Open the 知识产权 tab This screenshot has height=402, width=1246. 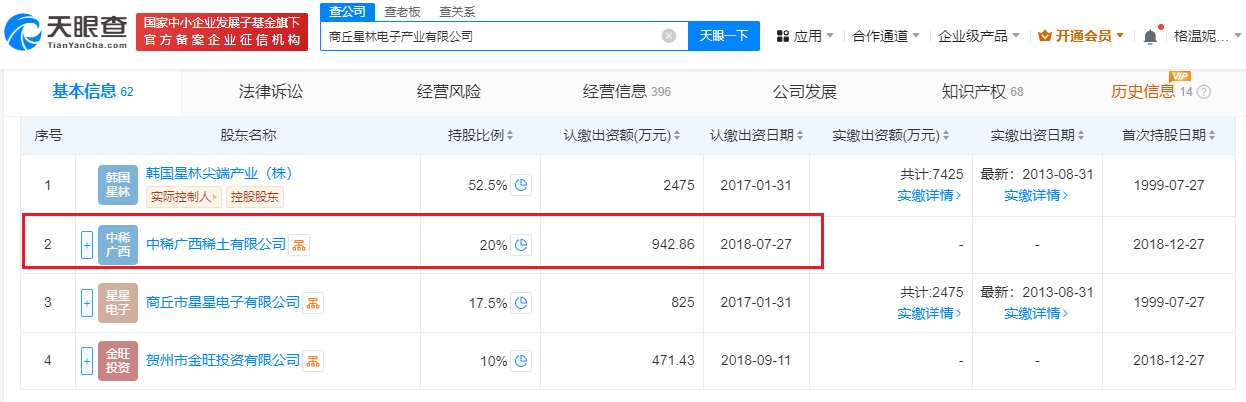[x=983, y=92]
